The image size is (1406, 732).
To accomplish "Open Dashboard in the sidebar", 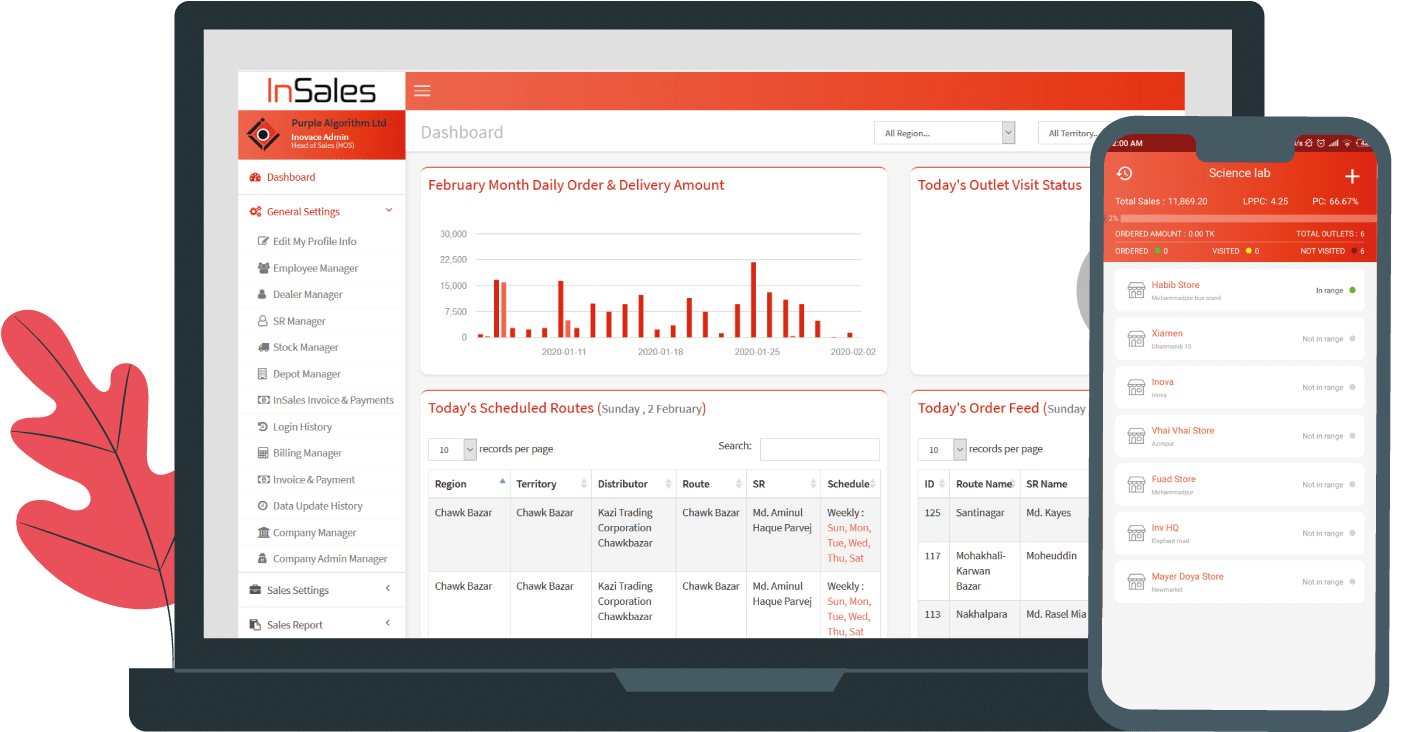I will (321, 177).
